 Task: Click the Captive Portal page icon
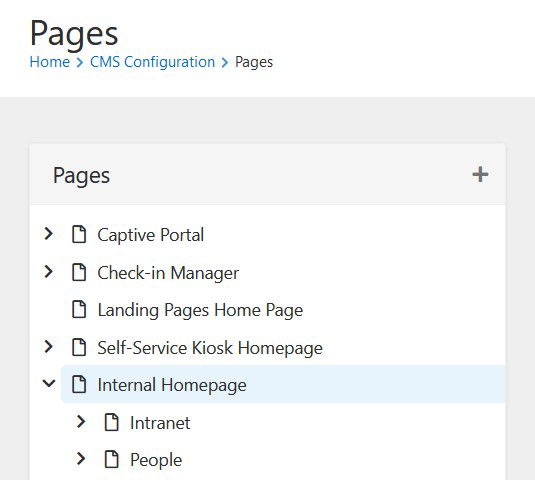point(79,234)
